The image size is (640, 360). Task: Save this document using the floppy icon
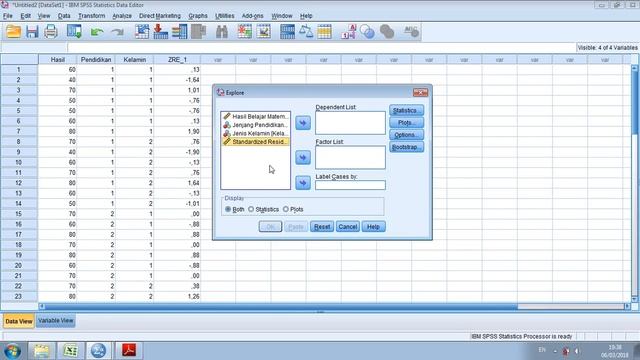[32, 32]
